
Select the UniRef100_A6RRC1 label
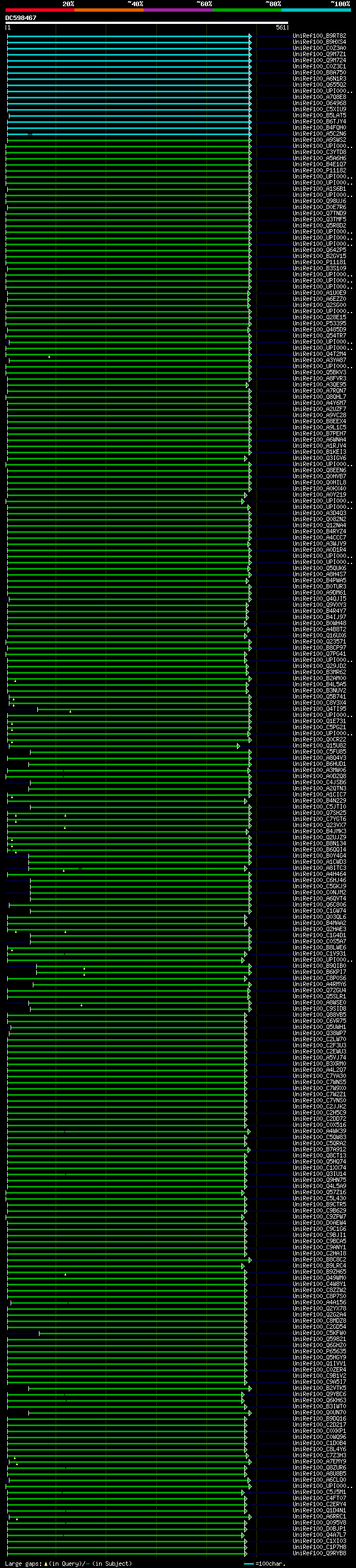click(319, 1517)
